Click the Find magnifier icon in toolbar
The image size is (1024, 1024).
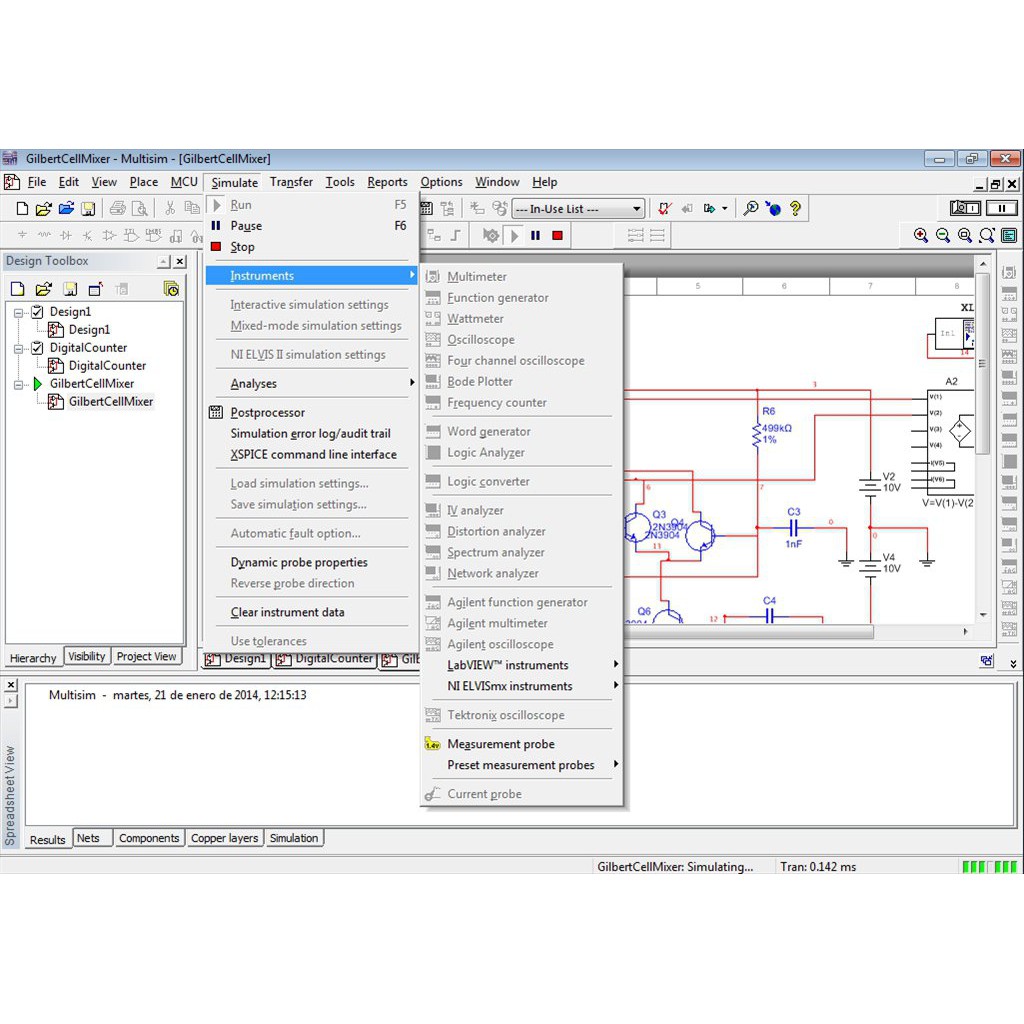coord(750,209)
